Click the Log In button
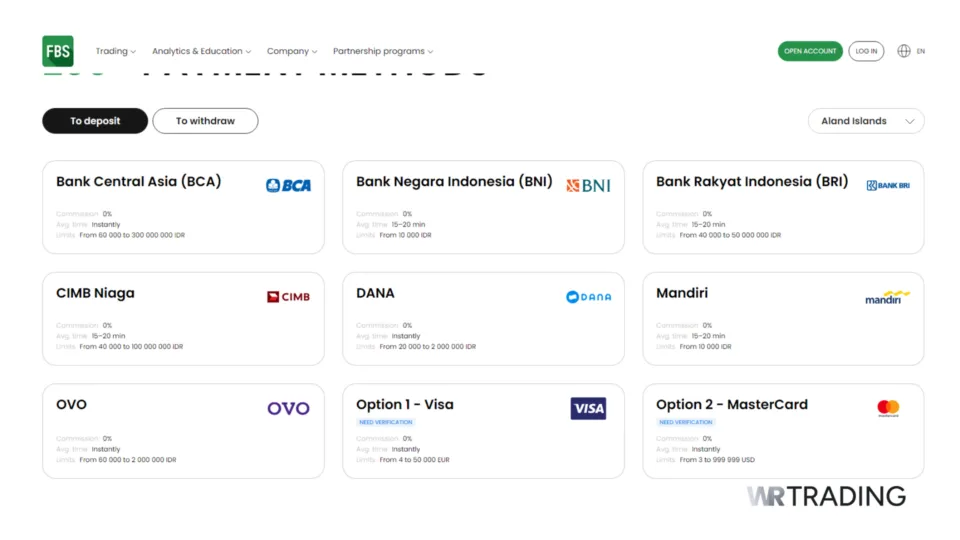The image size is (960, 540). (866, 51)
